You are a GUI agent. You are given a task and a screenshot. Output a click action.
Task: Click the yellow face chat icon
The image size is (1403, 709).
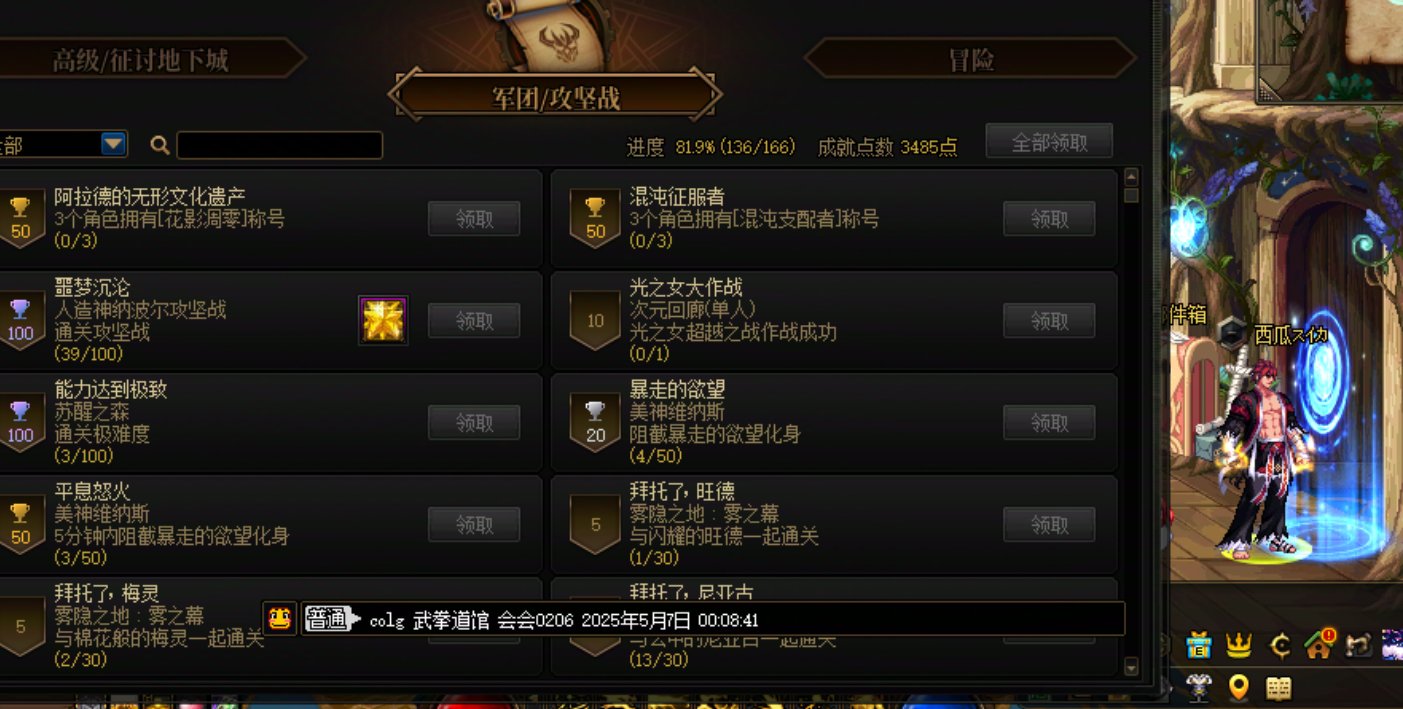tap(280, 618)
